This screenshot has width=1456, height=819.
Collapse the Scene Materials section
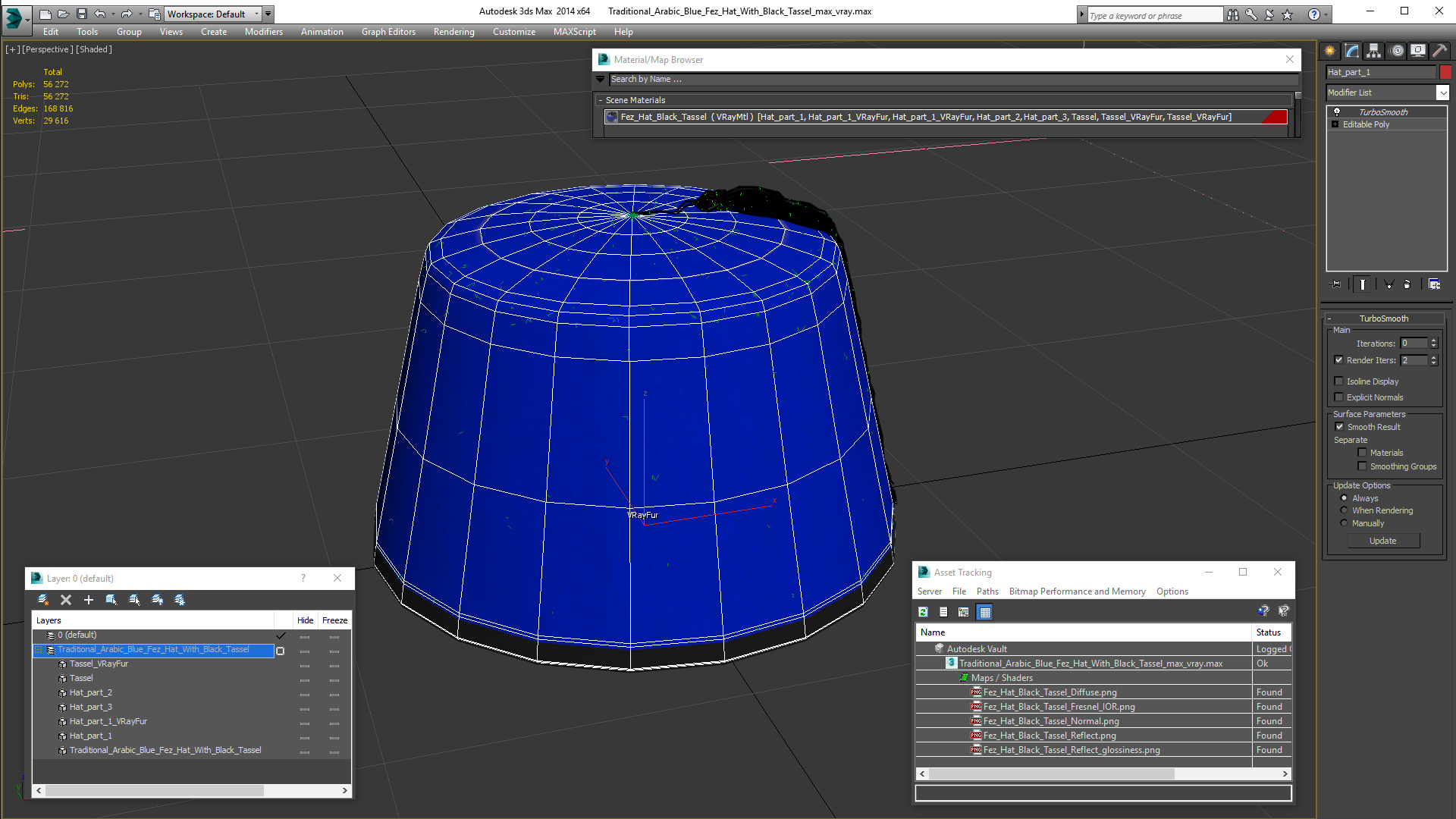[x=601, y=100]
